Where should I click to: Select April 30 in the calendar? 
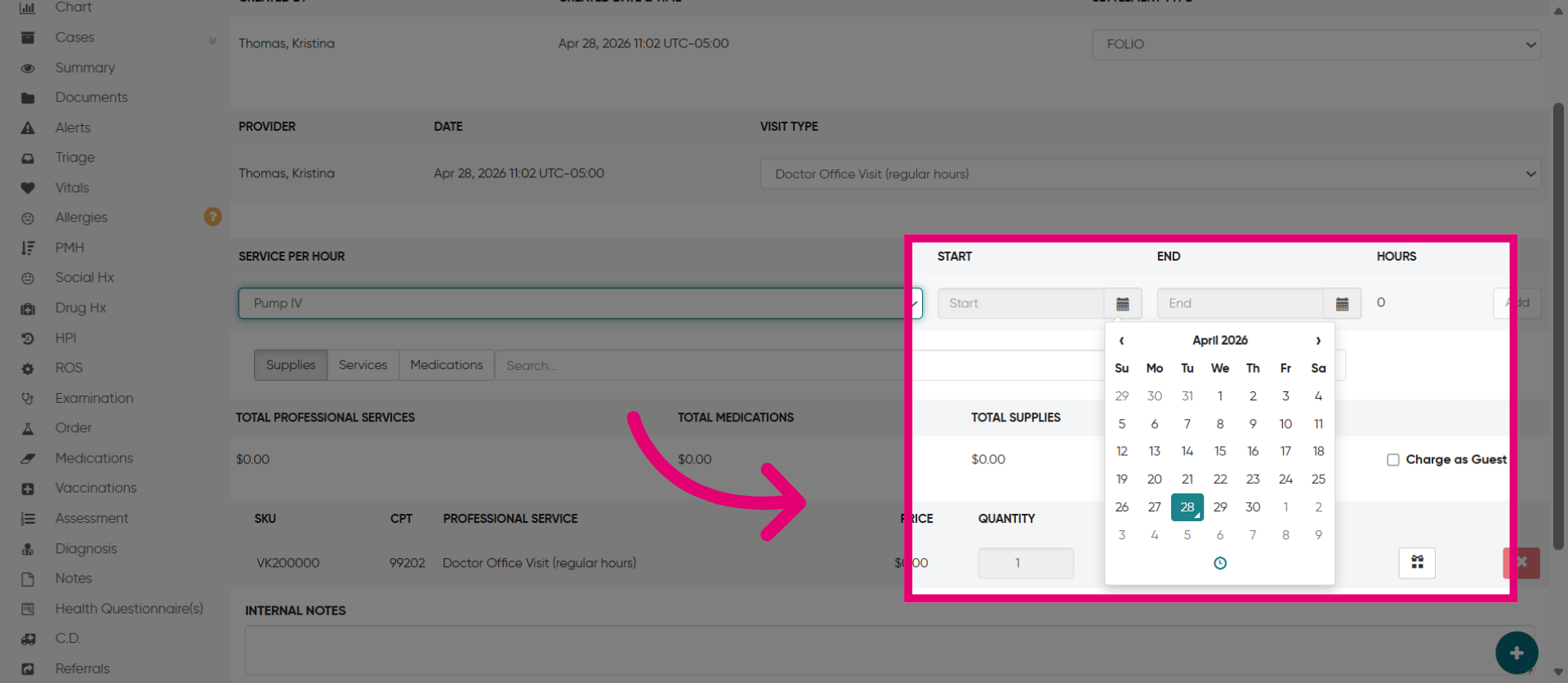[x=1253, y=507]
